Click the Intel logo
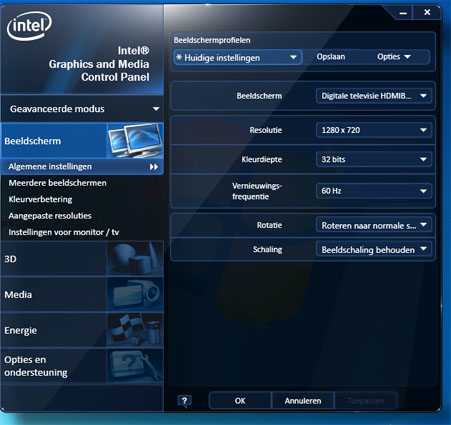The image size is (451, 425). point(29,26)
